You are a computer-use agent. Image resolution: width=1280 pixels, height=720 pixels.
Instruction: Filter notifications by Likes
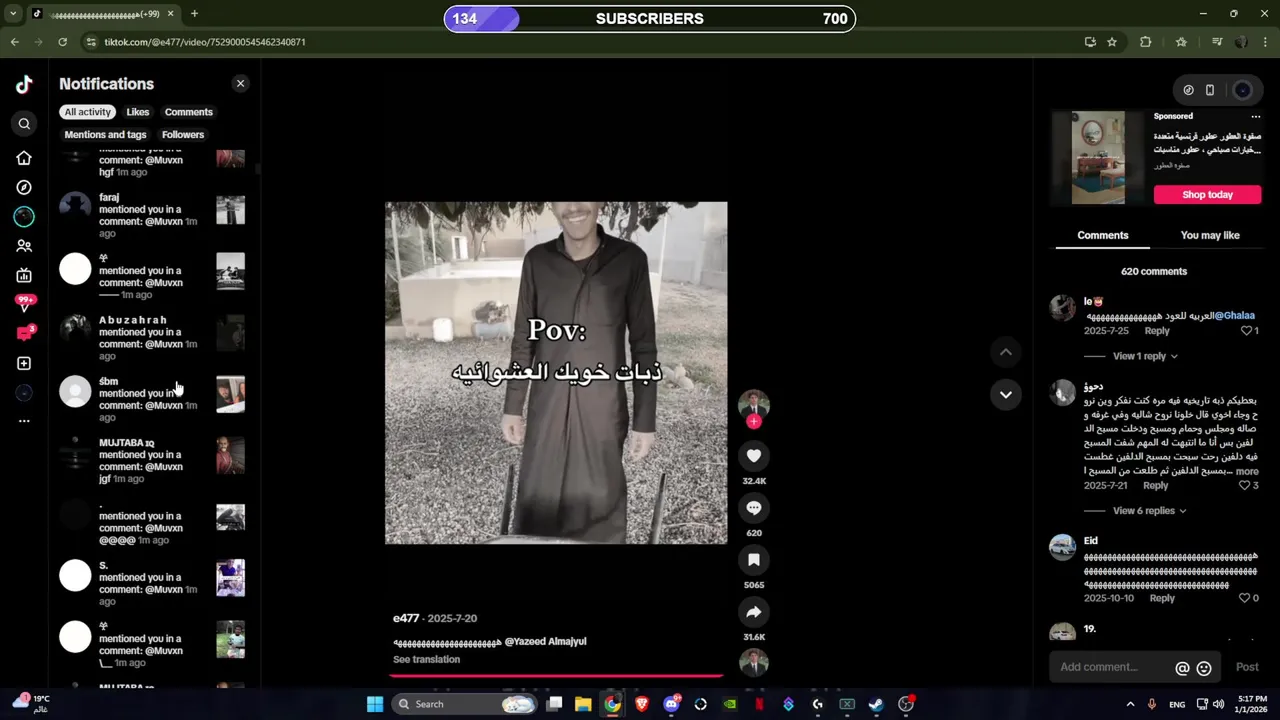pyautogui.click(x=138, y=112)
